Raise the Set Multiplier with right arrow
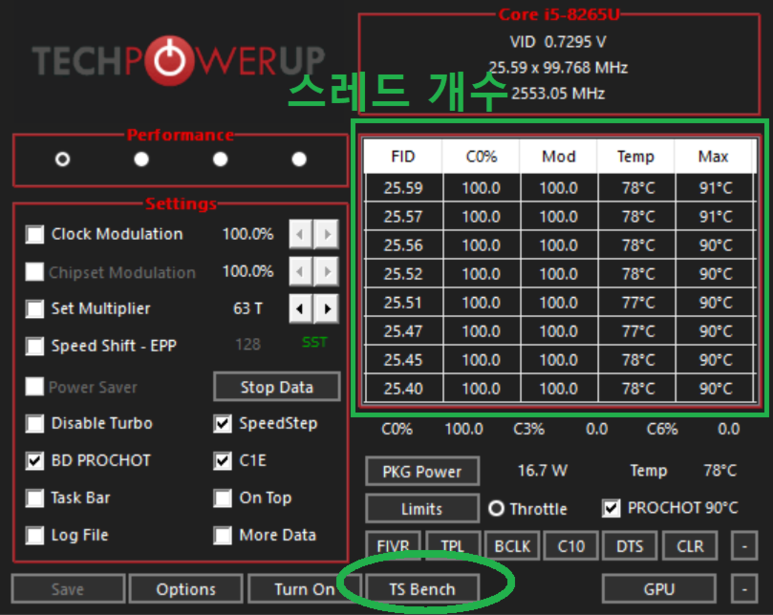Image resolution: width=773 pixels, height=615 pixels. coord(327,309)
